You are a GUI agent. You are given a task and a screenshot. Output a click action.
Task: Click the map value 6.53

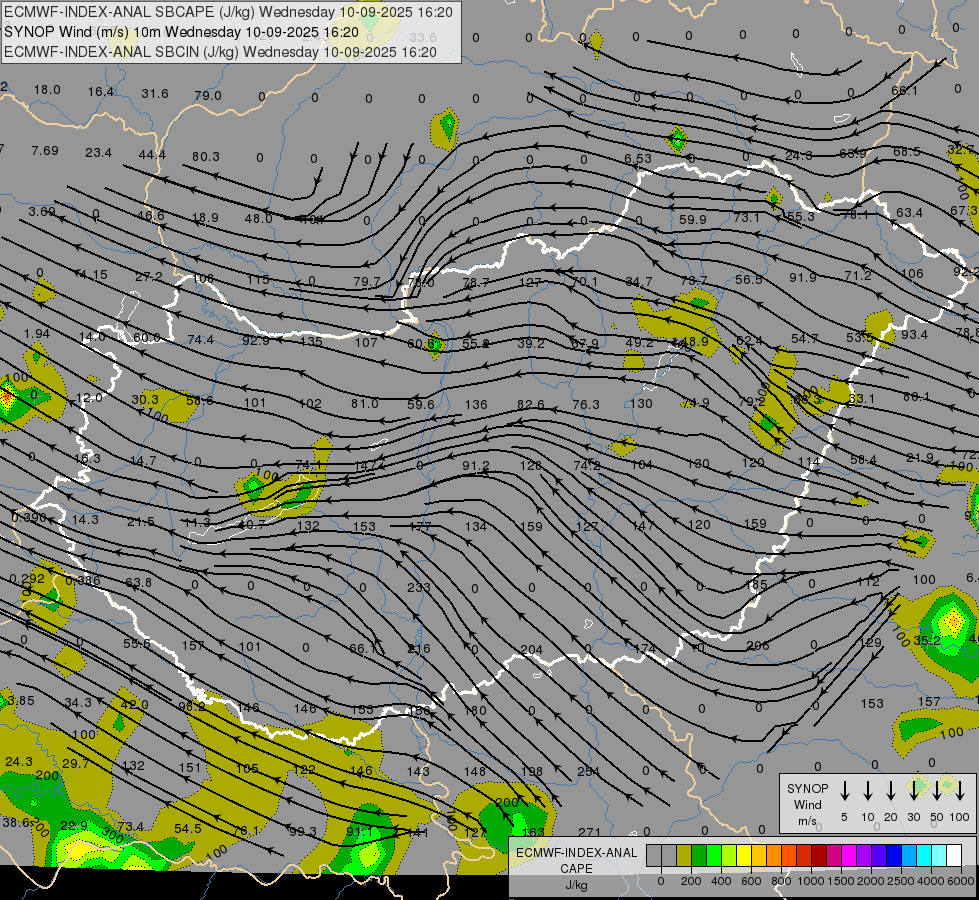pyautogui.click(x=638, y=159)
